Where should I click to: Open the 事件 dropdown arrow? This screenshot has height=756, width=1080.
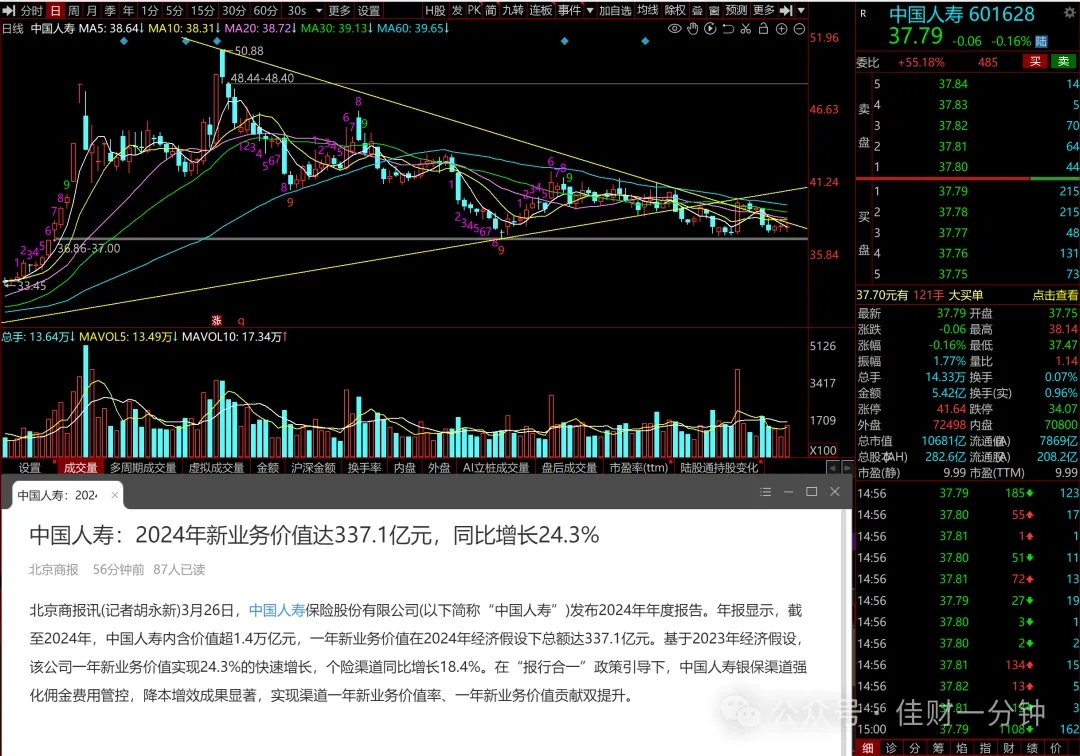590,10
